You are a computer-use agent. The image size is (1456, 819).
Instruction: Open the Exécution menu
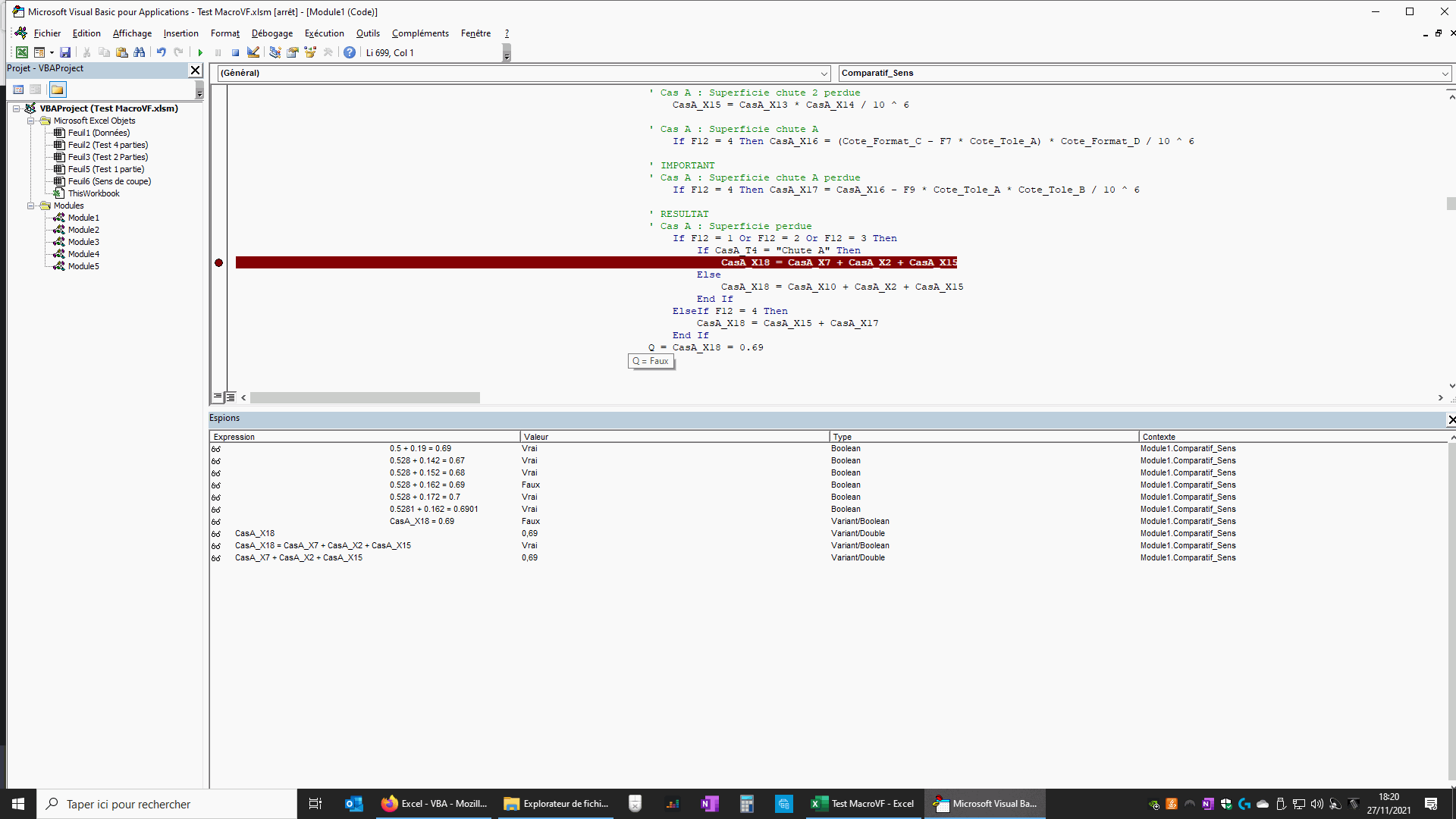(324, 33)
